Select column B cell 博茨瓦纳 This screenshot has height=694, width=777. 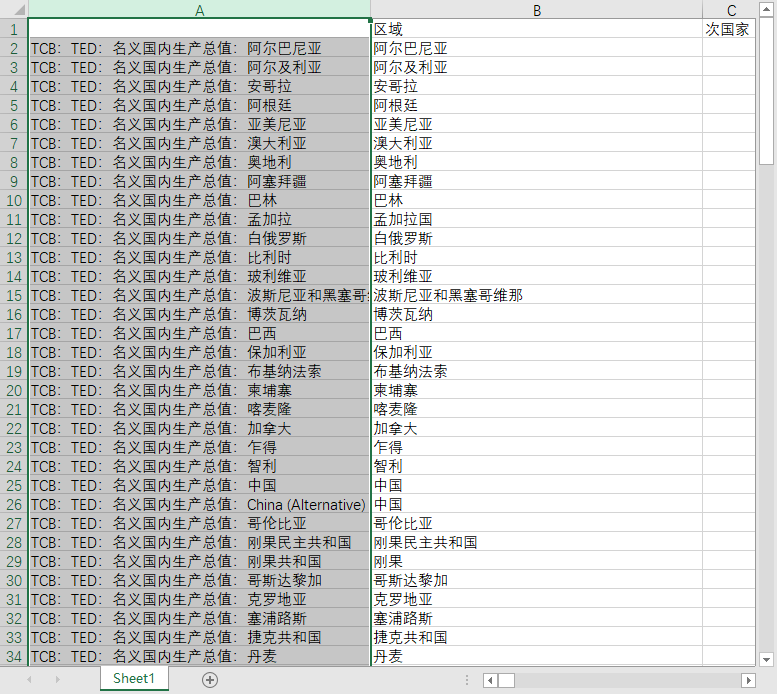point(537,314)
